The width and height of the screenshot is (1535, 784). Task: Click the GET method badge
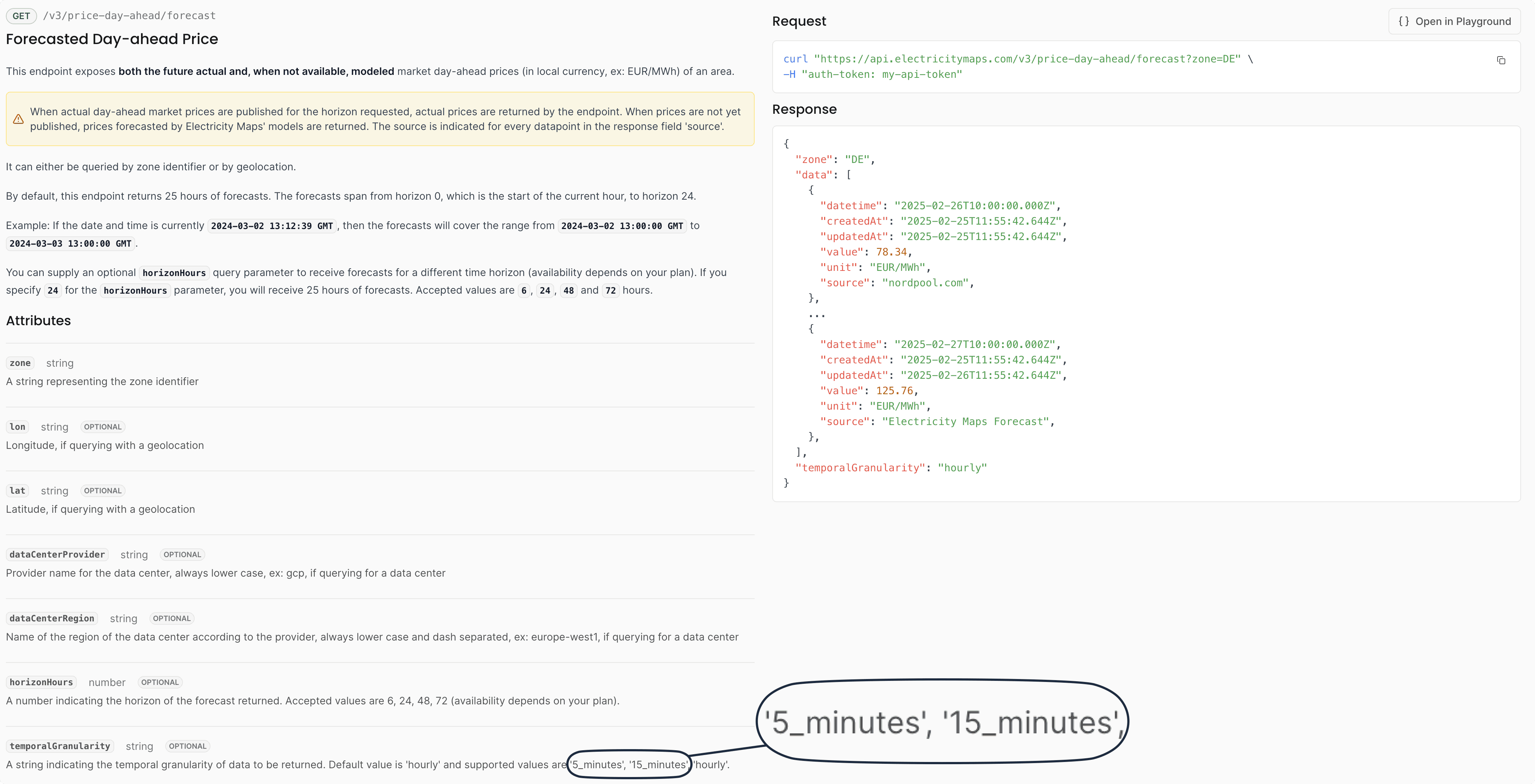click(21, 16)
